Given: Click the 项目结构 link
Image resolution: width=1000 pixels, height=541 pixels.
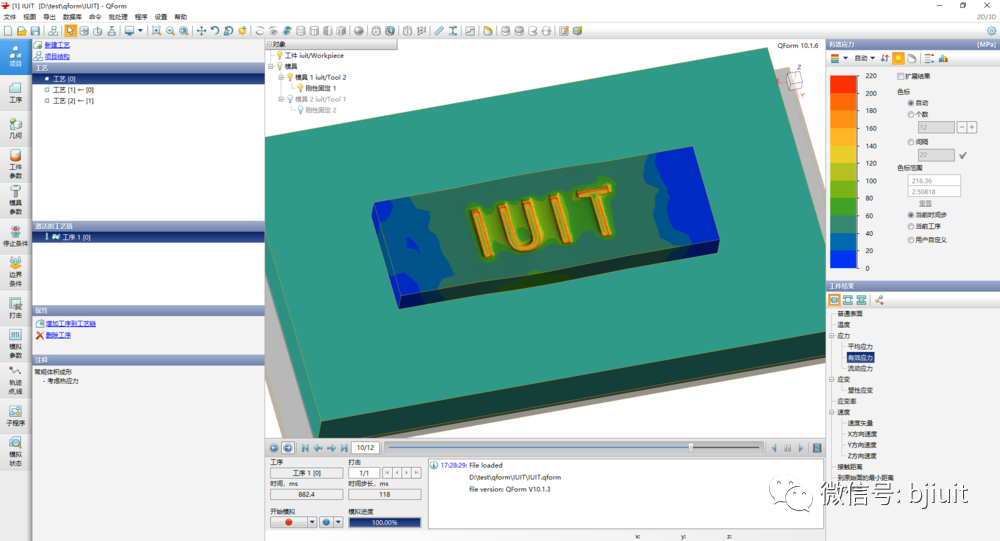Looking at the screenshot, I should [57, 56].
